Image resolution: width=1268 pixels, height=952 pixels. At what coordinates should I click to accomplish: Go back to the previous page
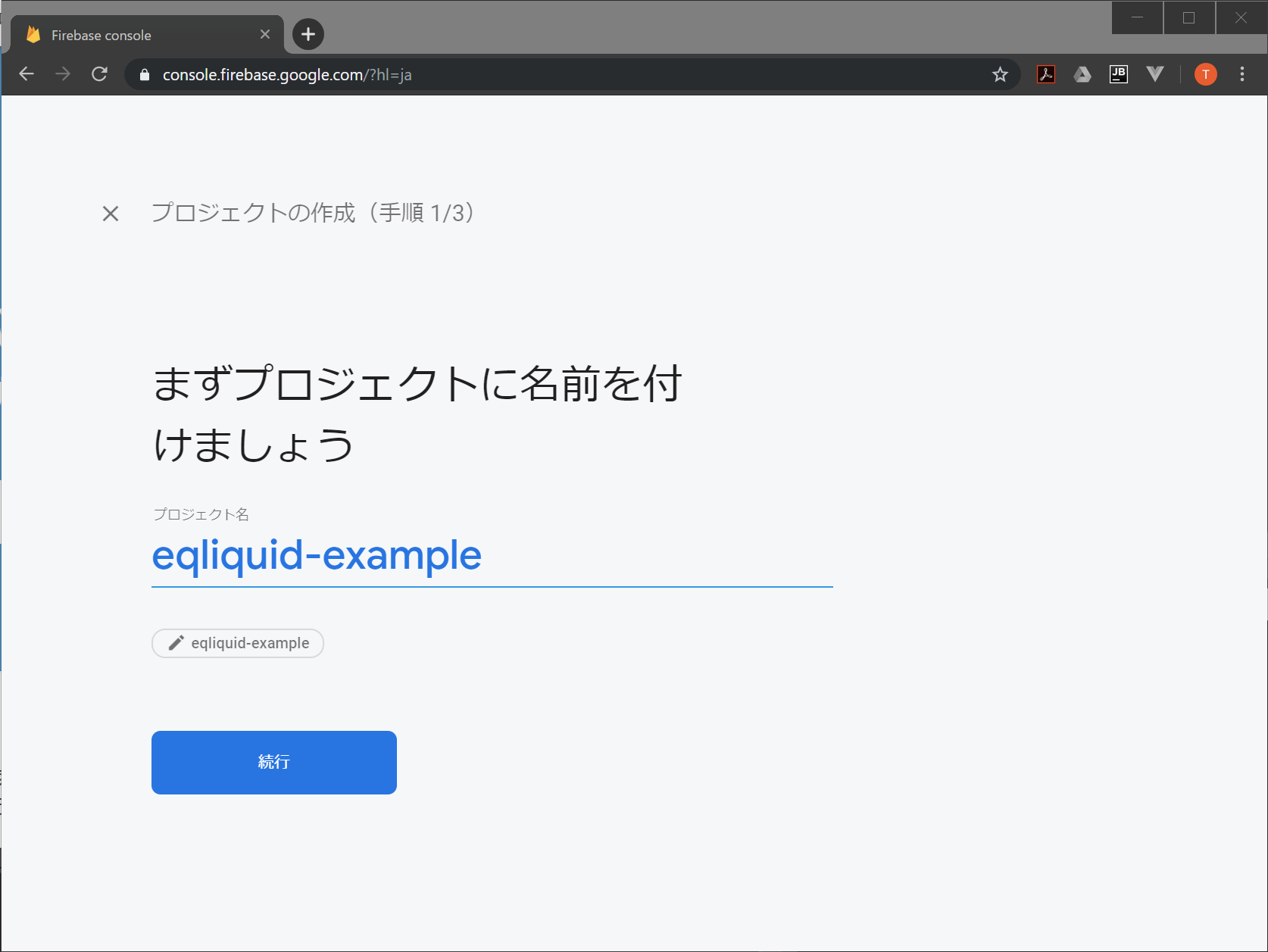point(27,74)
